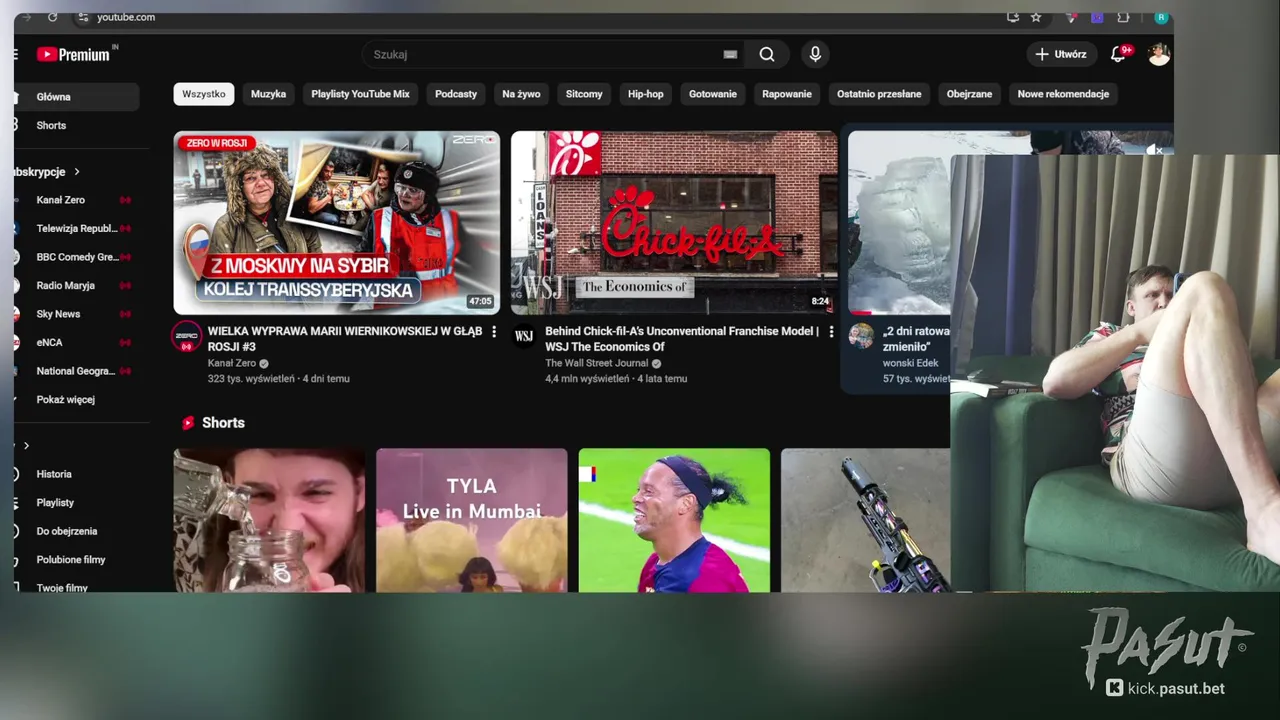Click the magnifier search button
The height and width of the screenshot is (720, 1280).
coord(767,55)
